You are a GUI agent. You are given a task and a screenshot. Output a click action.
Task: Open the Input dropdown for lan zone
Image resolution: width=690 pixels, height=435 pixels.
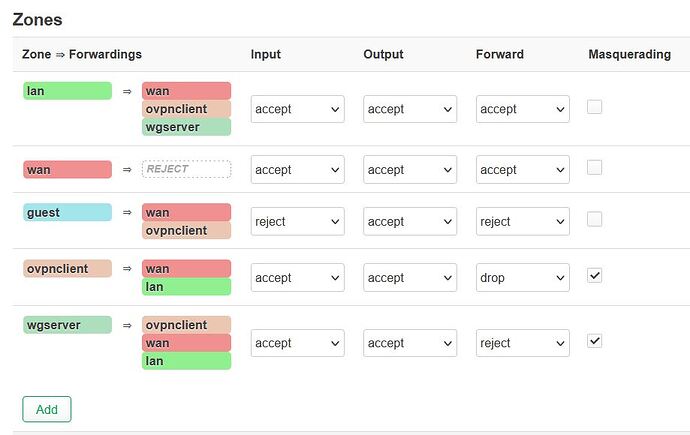coord(297,109)
